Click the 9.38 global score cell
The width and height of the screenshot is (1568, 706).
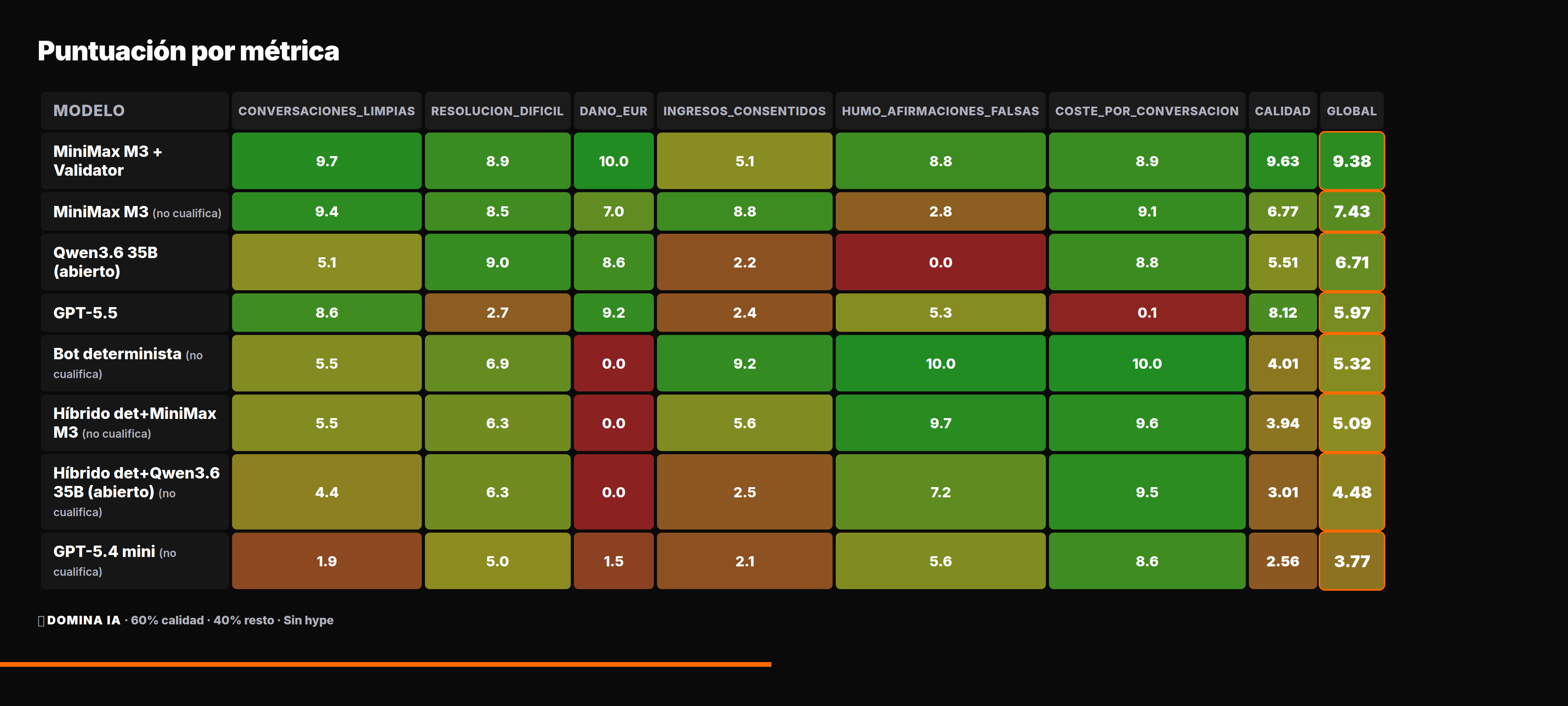(1351, 161)
